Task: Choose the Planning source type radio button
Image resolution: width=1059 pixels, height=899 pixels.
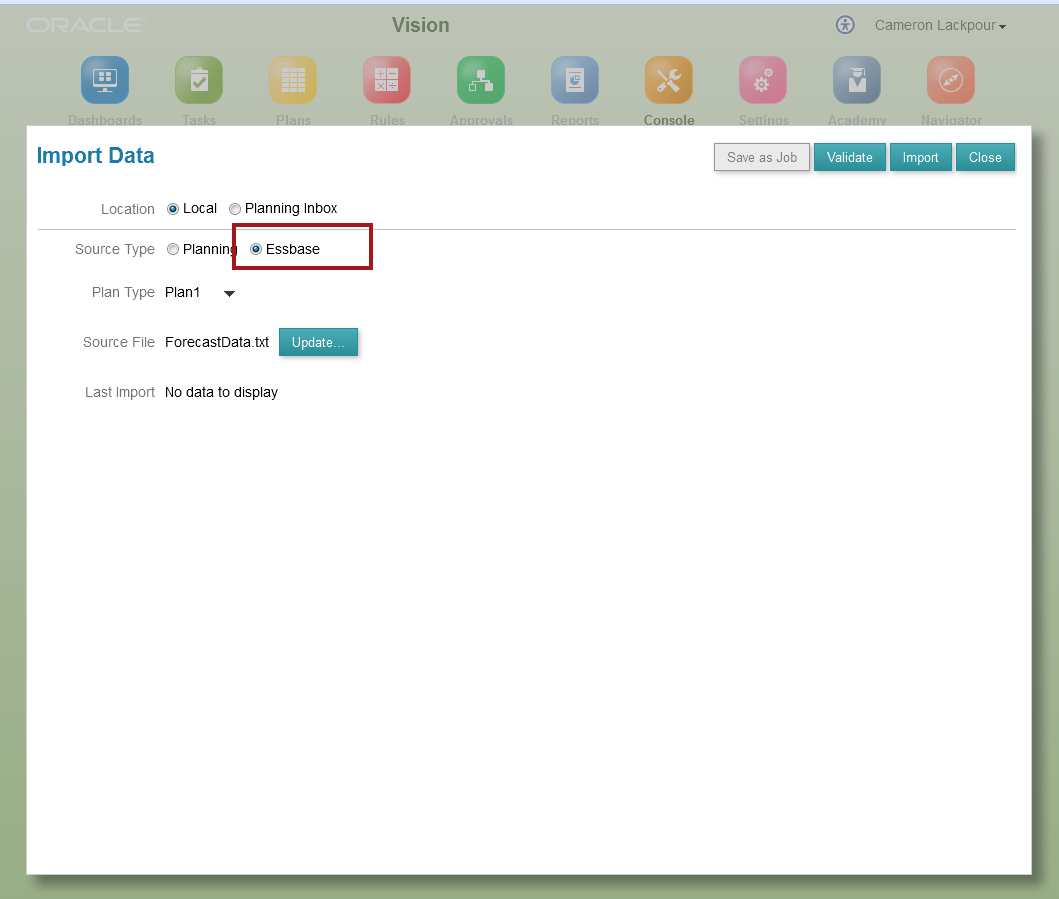Action: [173, 249]
